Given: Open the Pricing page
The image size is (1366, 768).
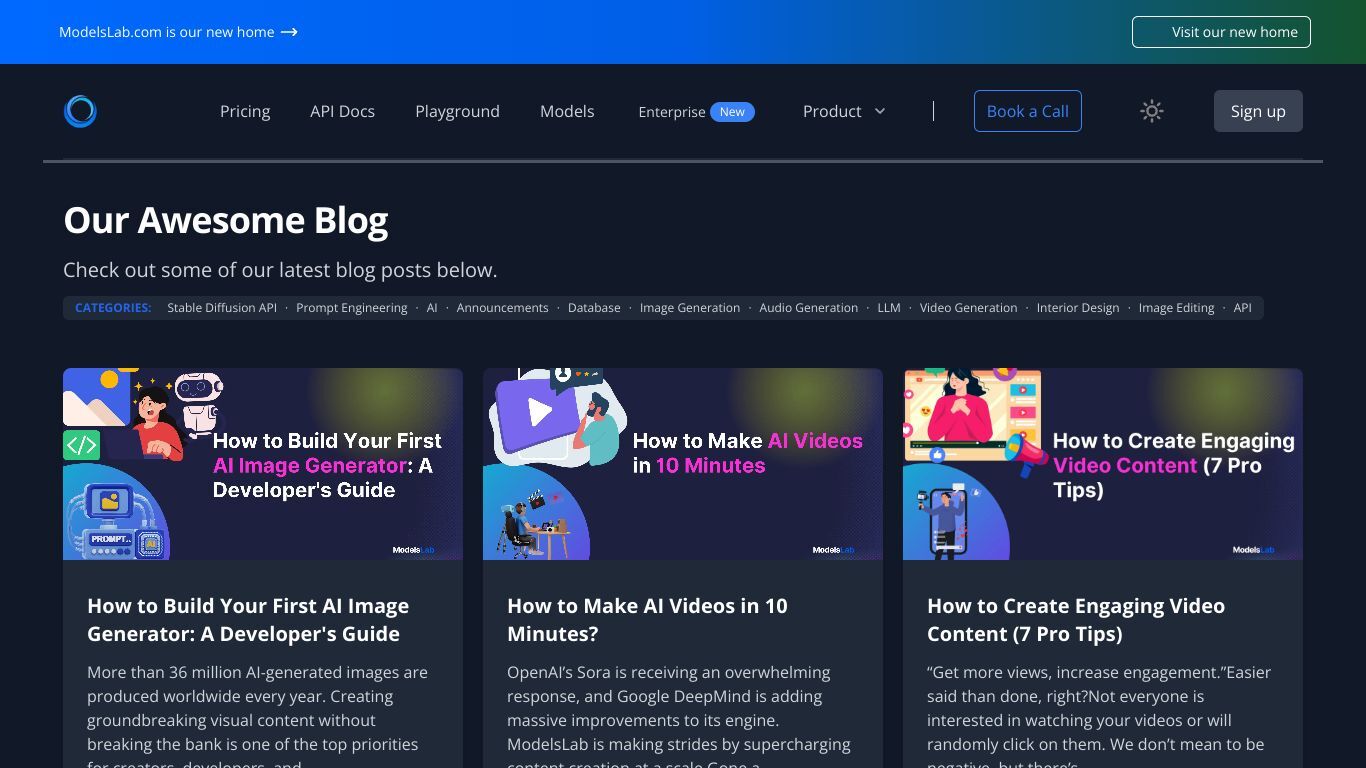Looking at the screenshot, I should click(x=245, y=111).
